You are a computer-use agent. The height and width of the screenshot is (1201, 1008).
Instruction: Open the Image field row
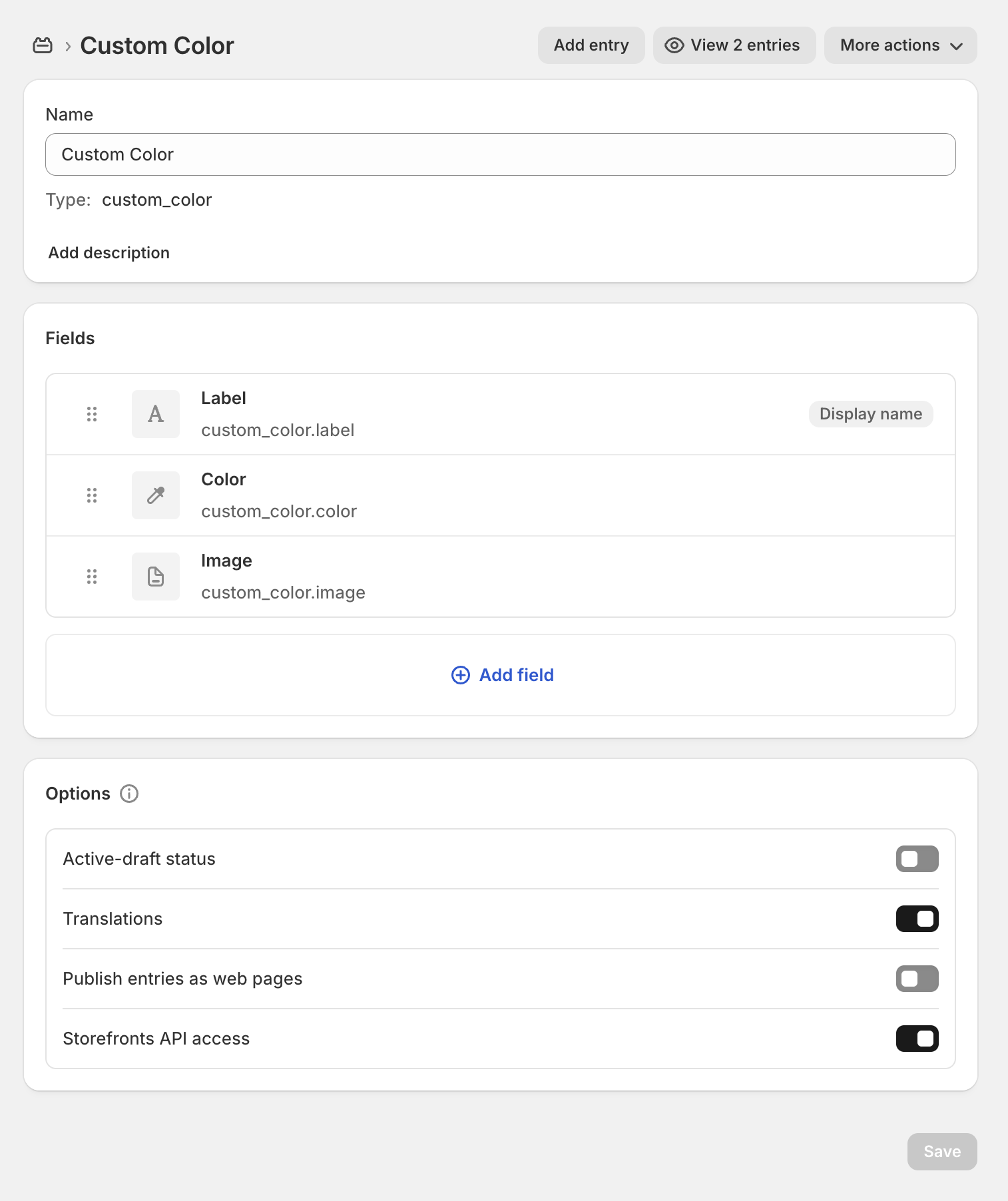(x=499, y=577)
